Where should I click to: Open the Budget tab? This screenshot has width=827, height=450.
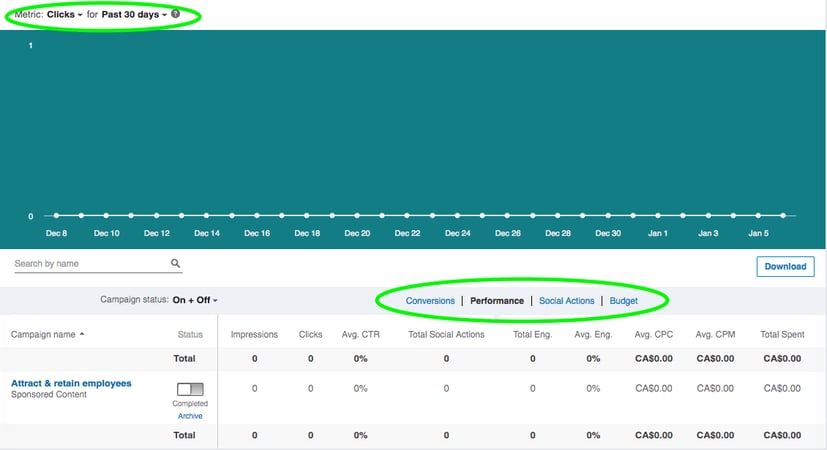[x=623, y=301]
